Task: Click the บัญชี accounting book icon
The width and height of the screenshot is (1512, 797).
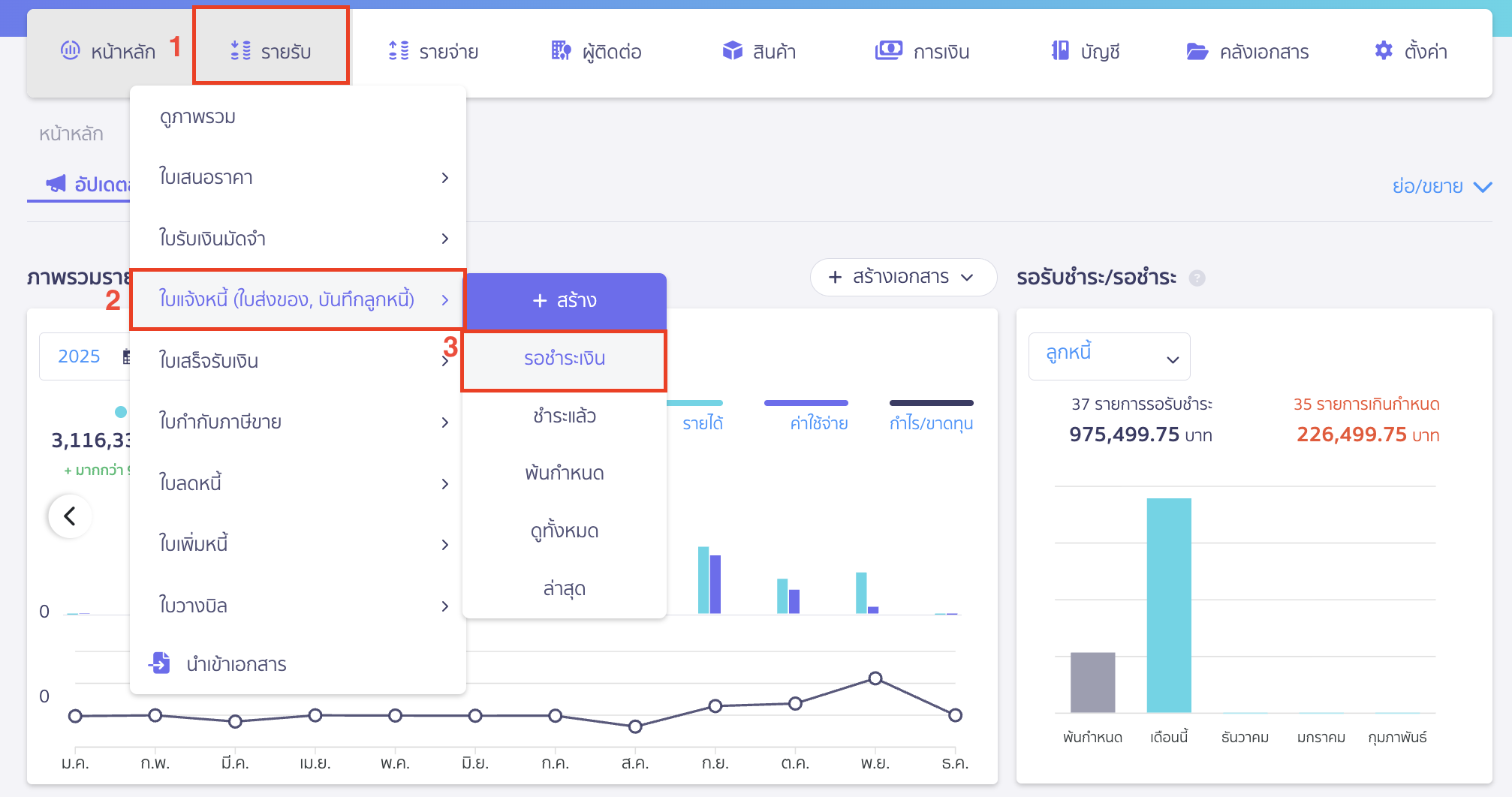Action: [1060, 51]
